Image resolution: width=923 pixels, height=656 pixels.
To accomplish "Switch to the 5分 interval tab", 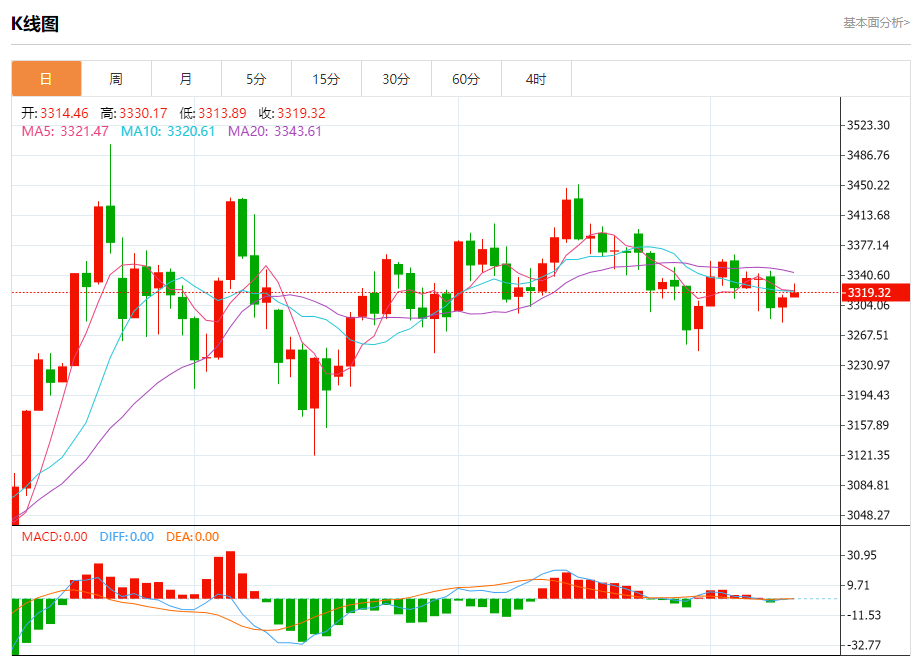I will pos(256,79).
